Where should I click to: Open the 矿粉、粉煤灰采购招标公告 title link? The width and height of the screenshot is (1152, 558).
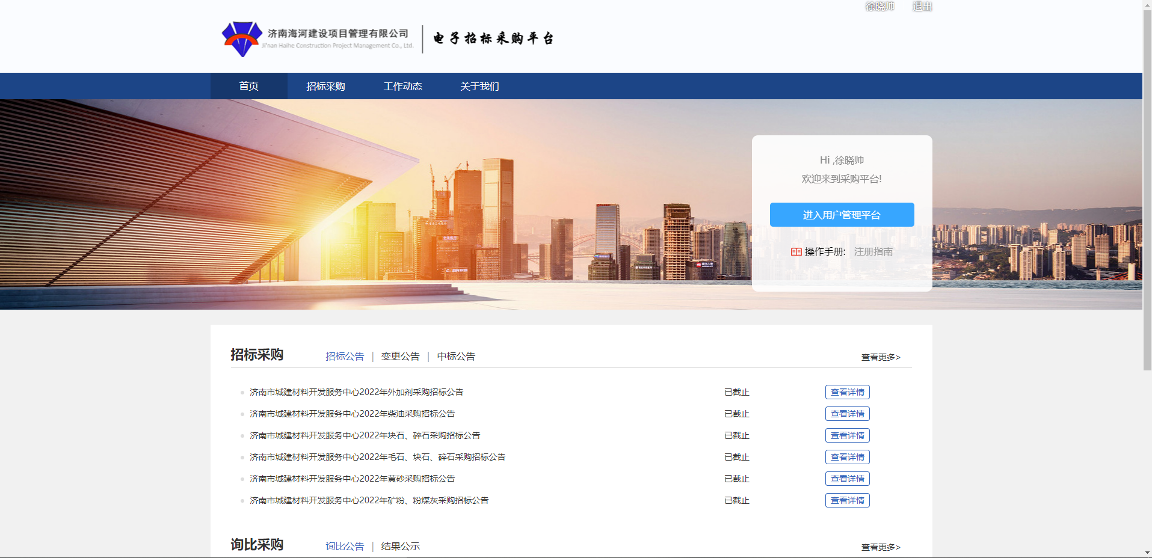pos(369,500)
